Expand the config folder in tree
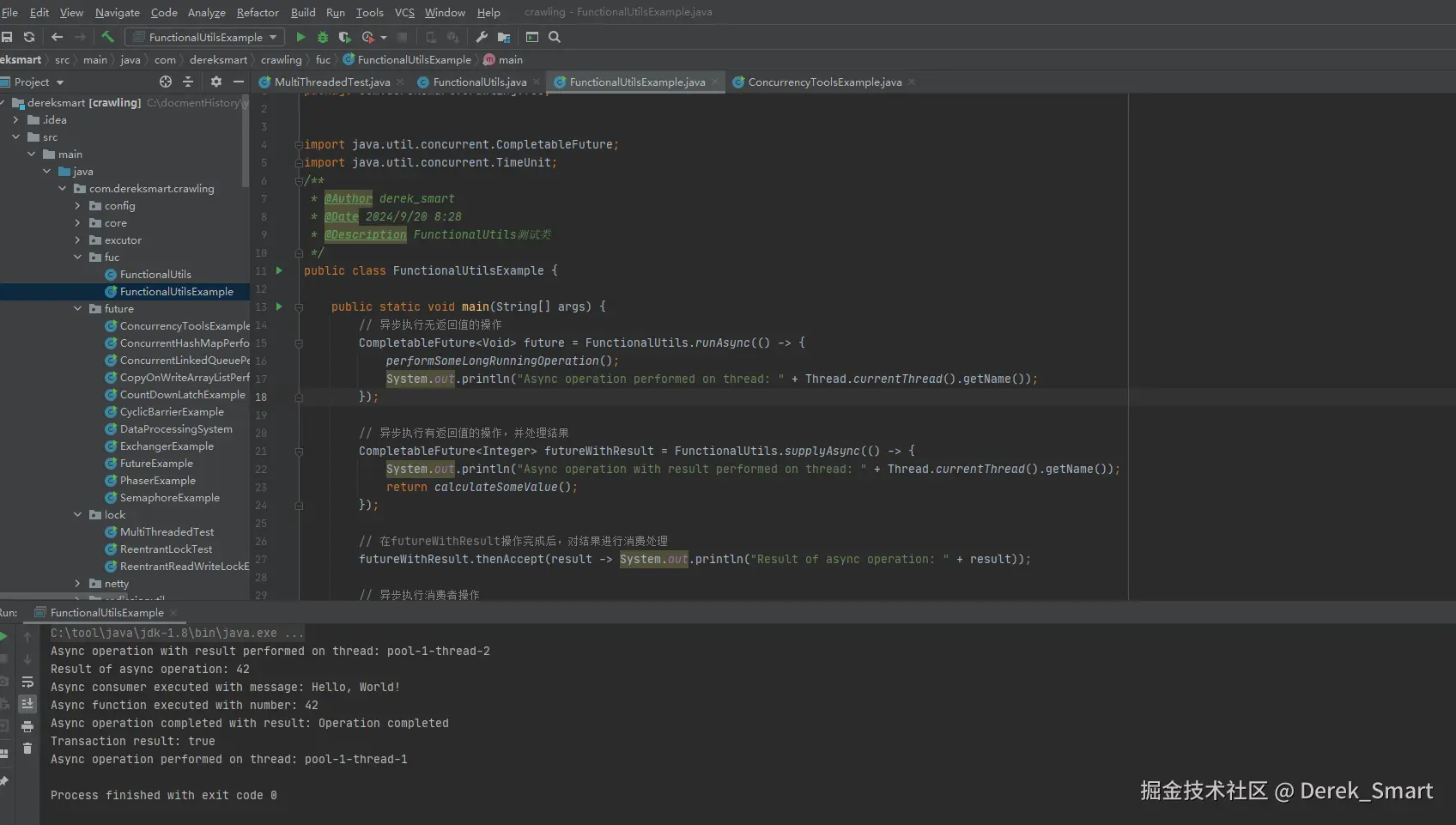This screenshot has width=1456, height=825. coord(78,206)
